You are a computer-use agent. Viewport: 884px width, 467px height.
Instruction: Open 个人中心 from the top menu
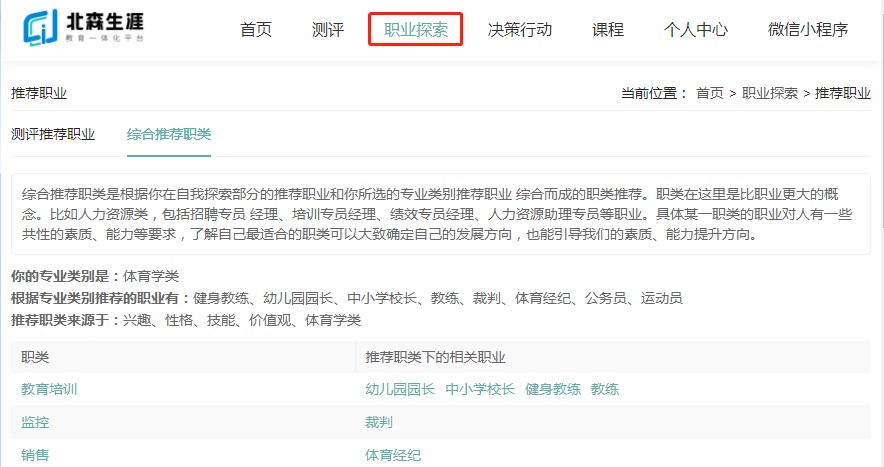point(696,29)
